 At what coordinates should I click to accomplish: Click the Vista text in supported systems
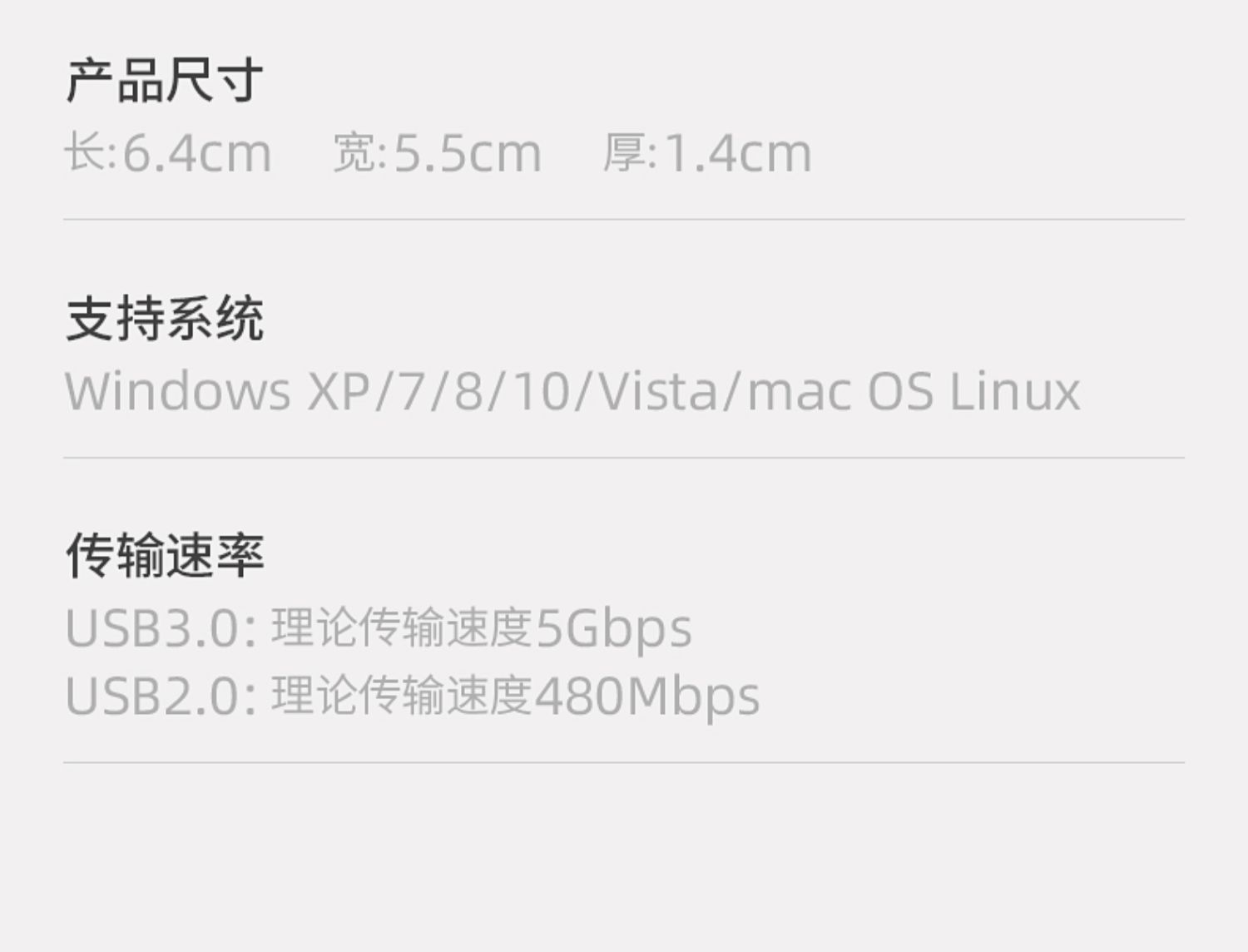click(x=659, y=391)
